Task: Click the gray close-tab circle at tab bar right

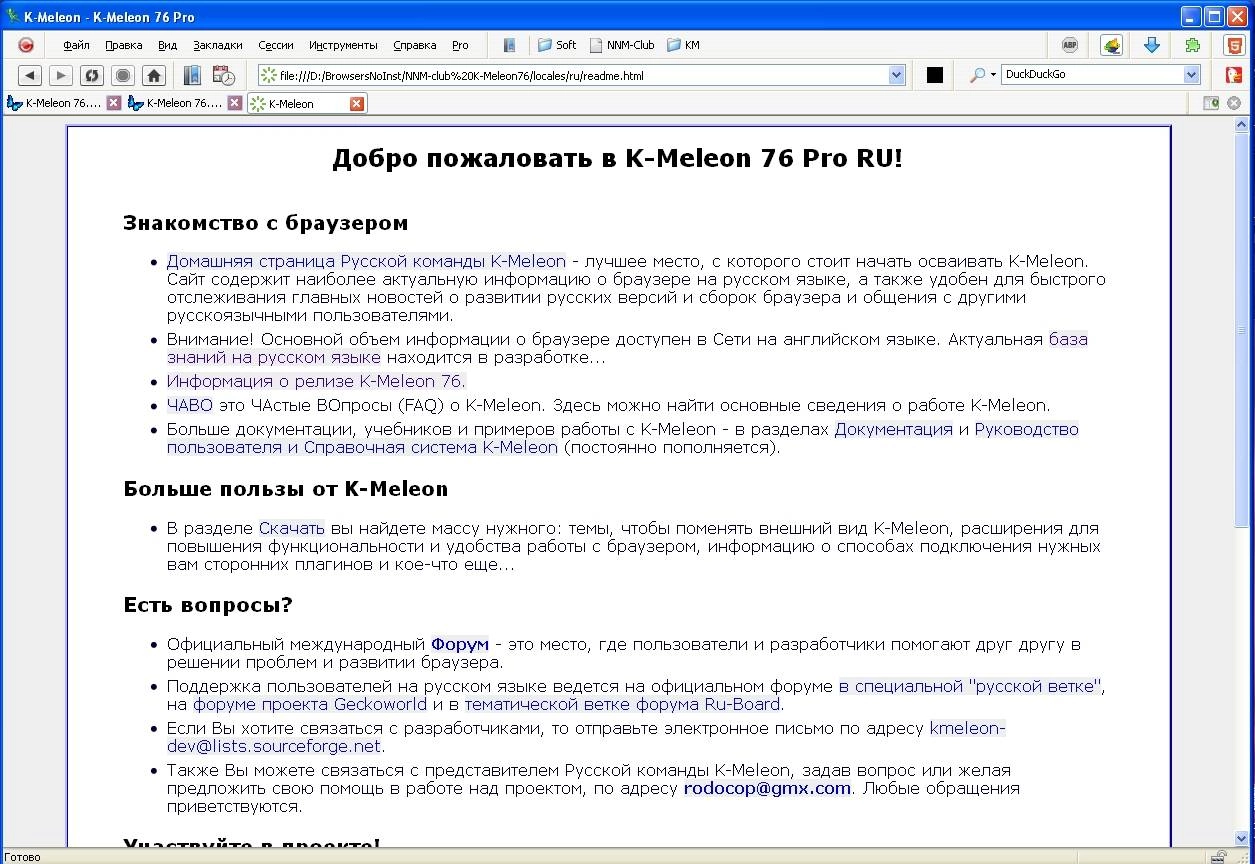Action: tap(1234, 103)
